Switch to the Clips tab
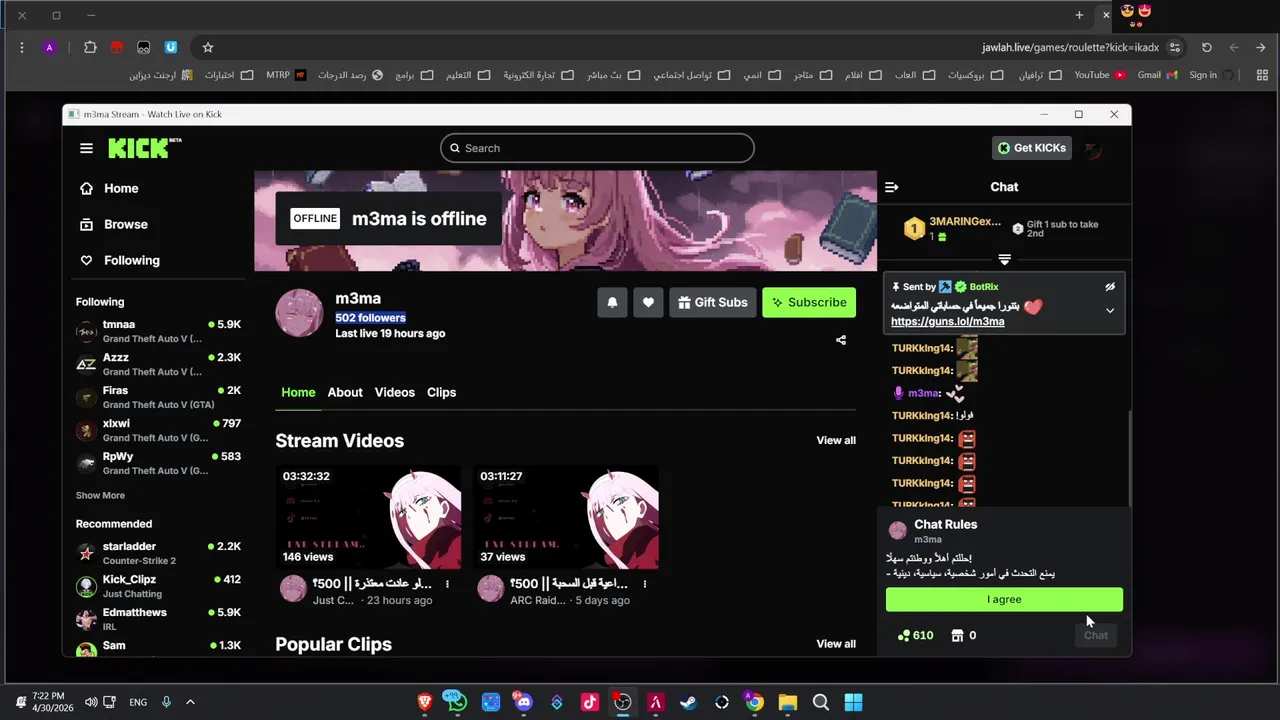Viewport: 1280px width, 720px height. tap(441, 392)
